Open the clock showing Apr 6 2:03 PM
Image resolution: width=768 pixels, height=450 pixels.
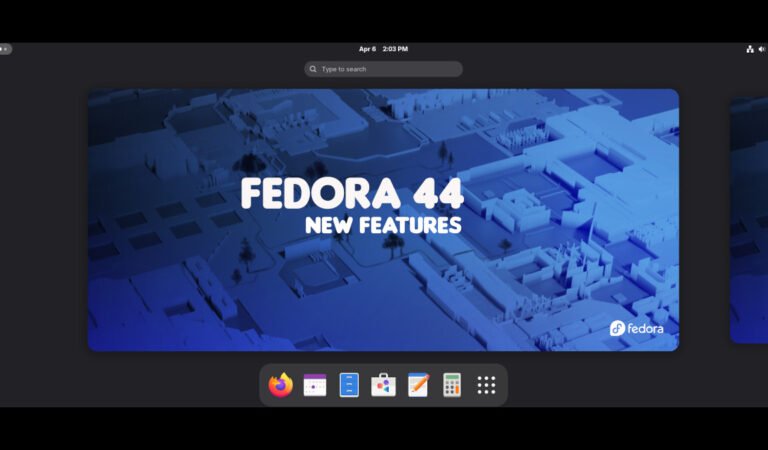pyautogui.click(x=384, y=49)
